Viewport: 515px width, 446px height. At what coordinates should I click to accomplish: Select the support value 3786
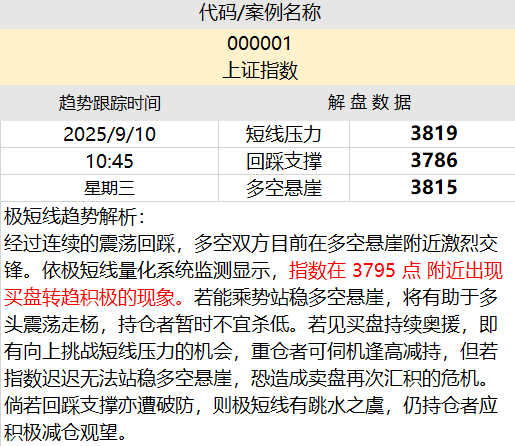coord(433,160)
